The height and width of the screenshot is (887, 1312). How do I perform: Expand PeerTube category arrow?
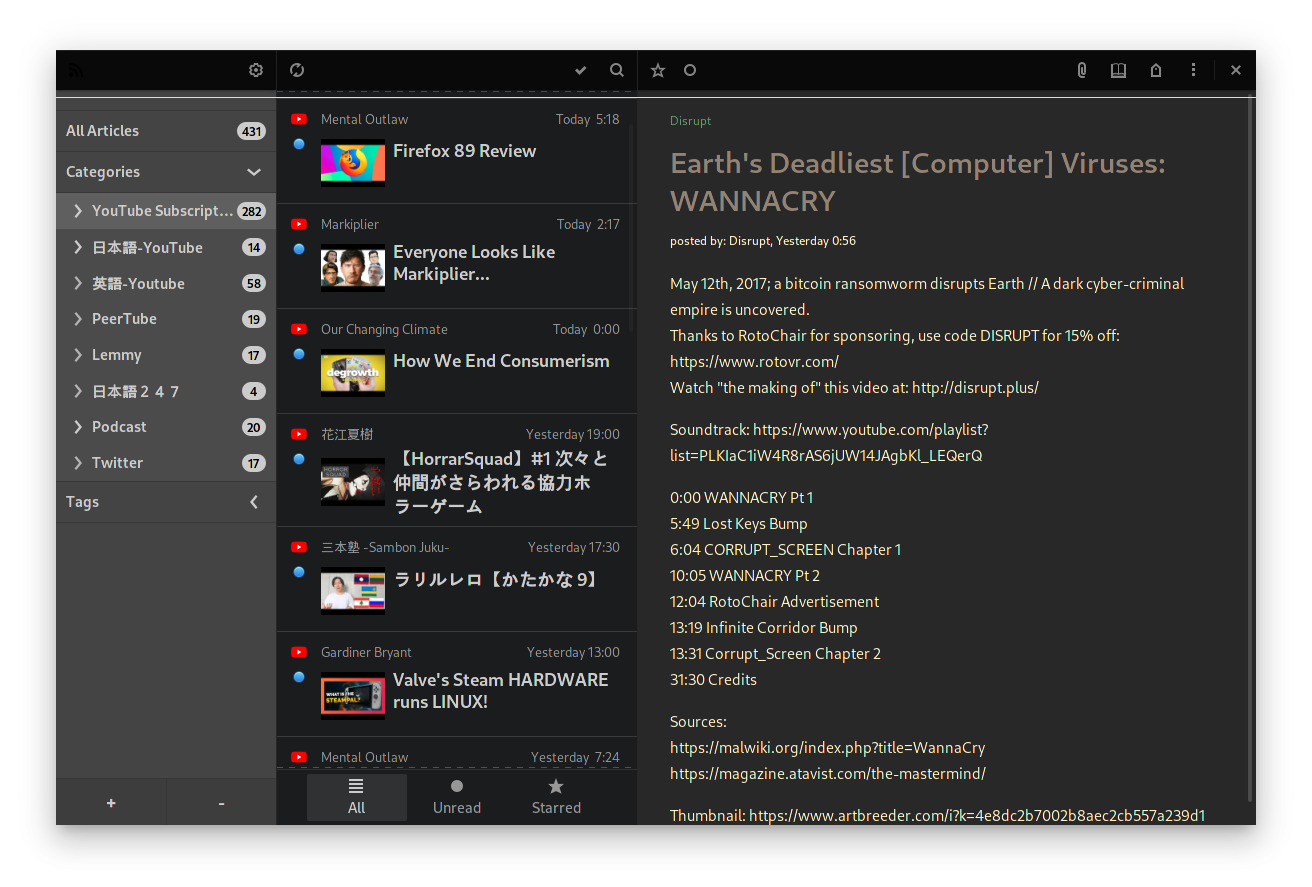click(x=78, y=319)
